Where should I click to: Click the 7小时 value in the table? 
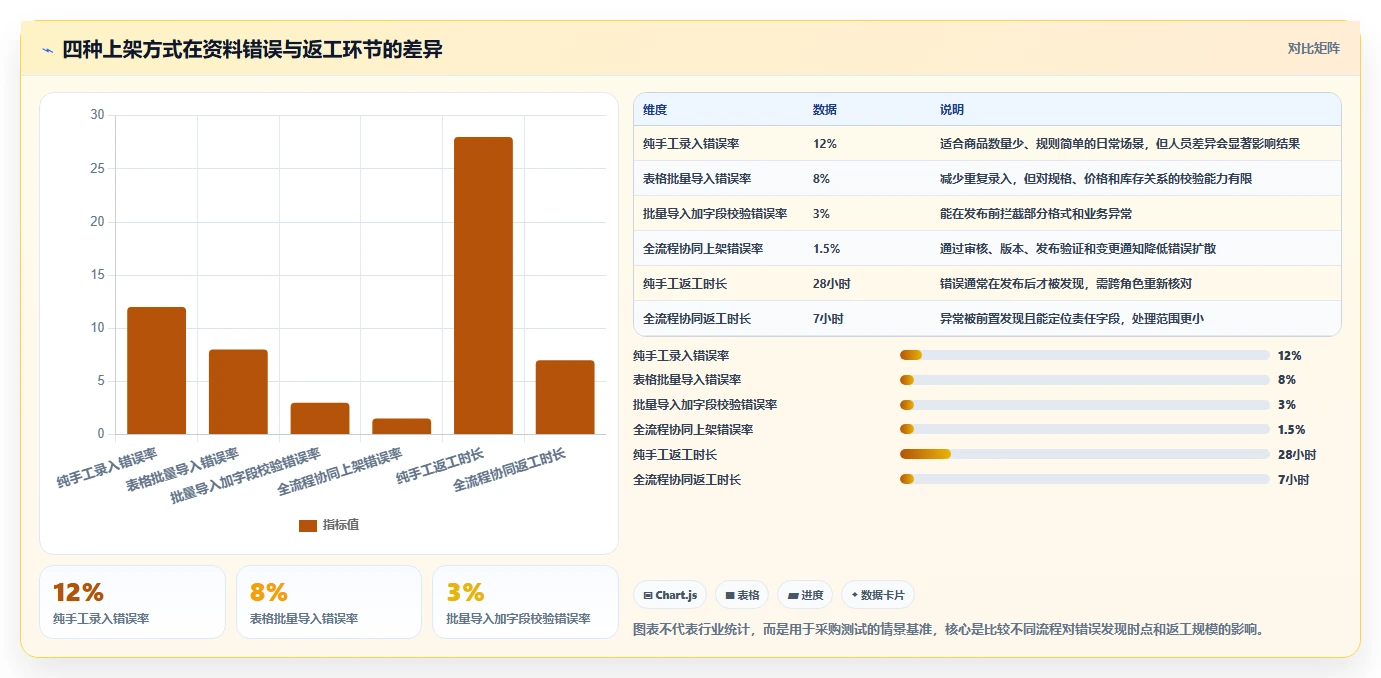click(828, 319)
